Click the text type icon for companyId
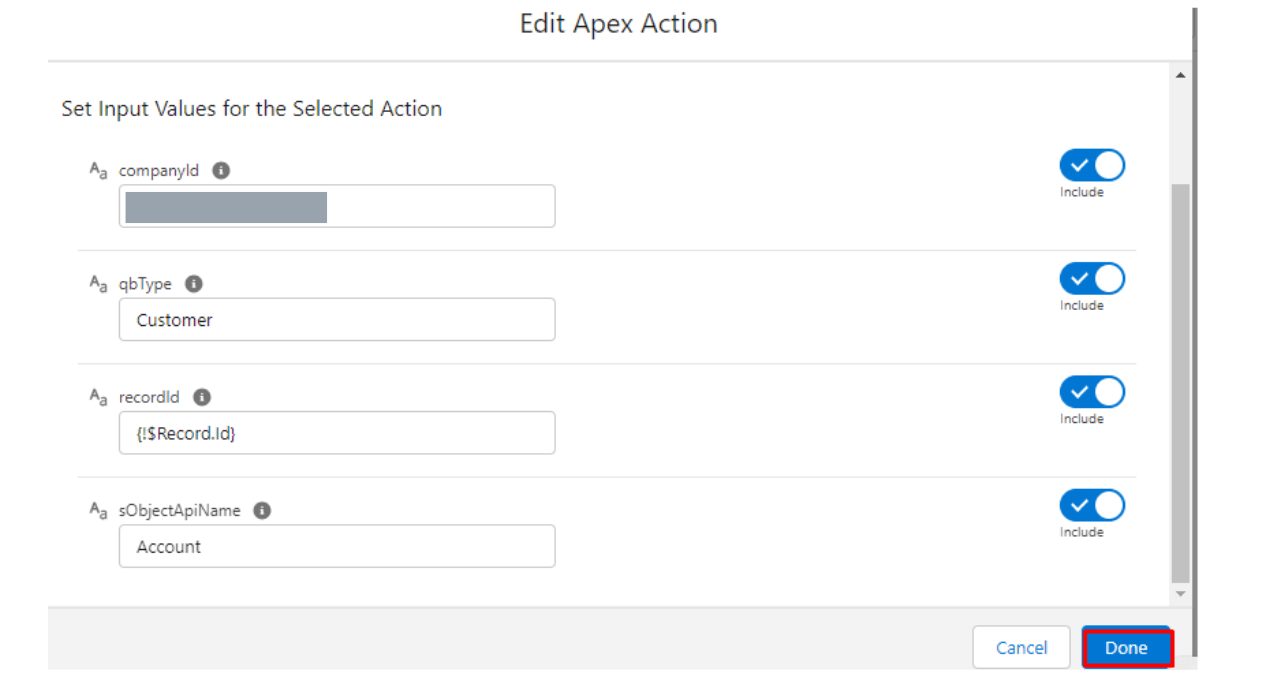Image resolution: width=1265 pixels, height=673 pixels. point(98,171)
